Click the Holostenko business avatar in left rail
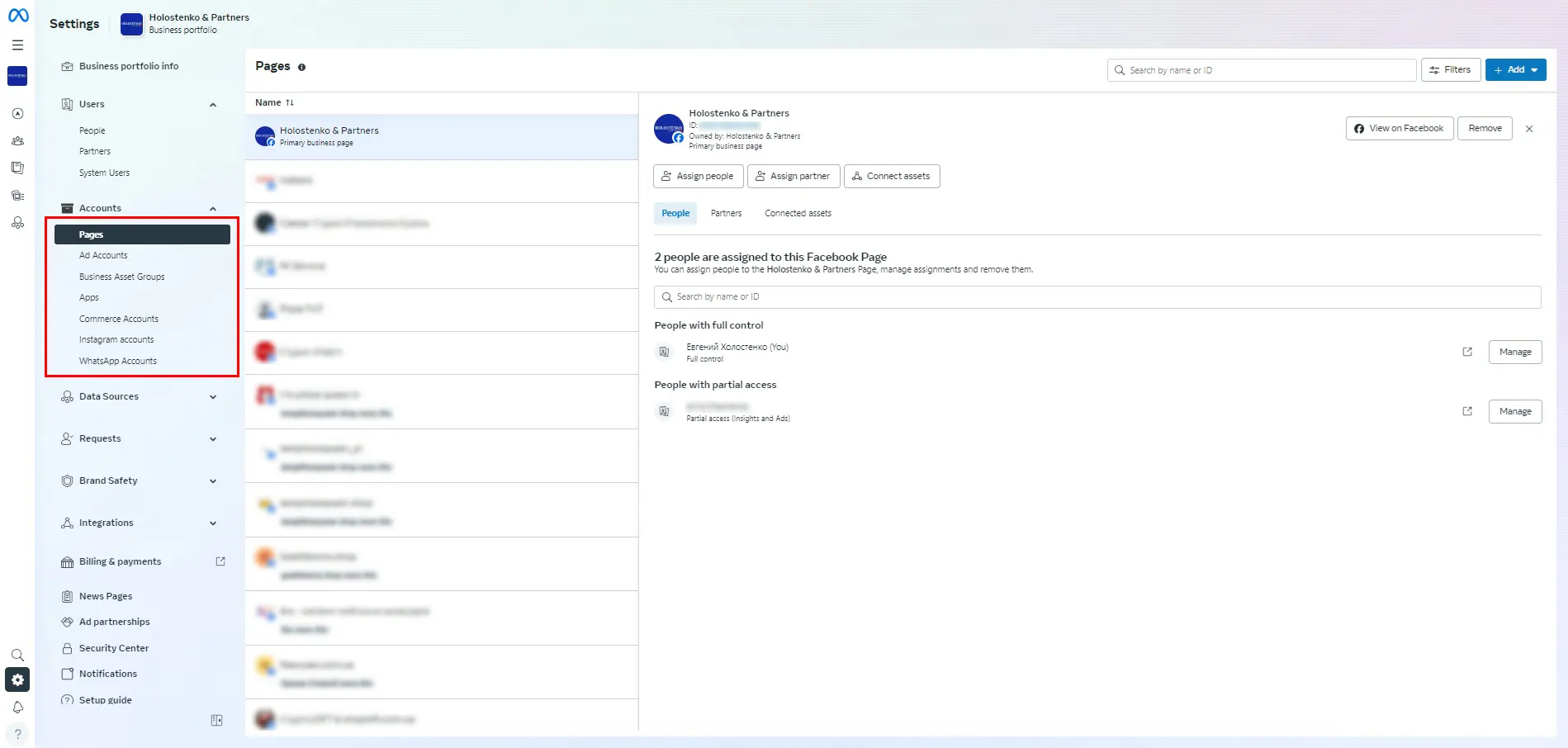The height and width of the screenshot is (748, 1568). [x=17, y=76]
